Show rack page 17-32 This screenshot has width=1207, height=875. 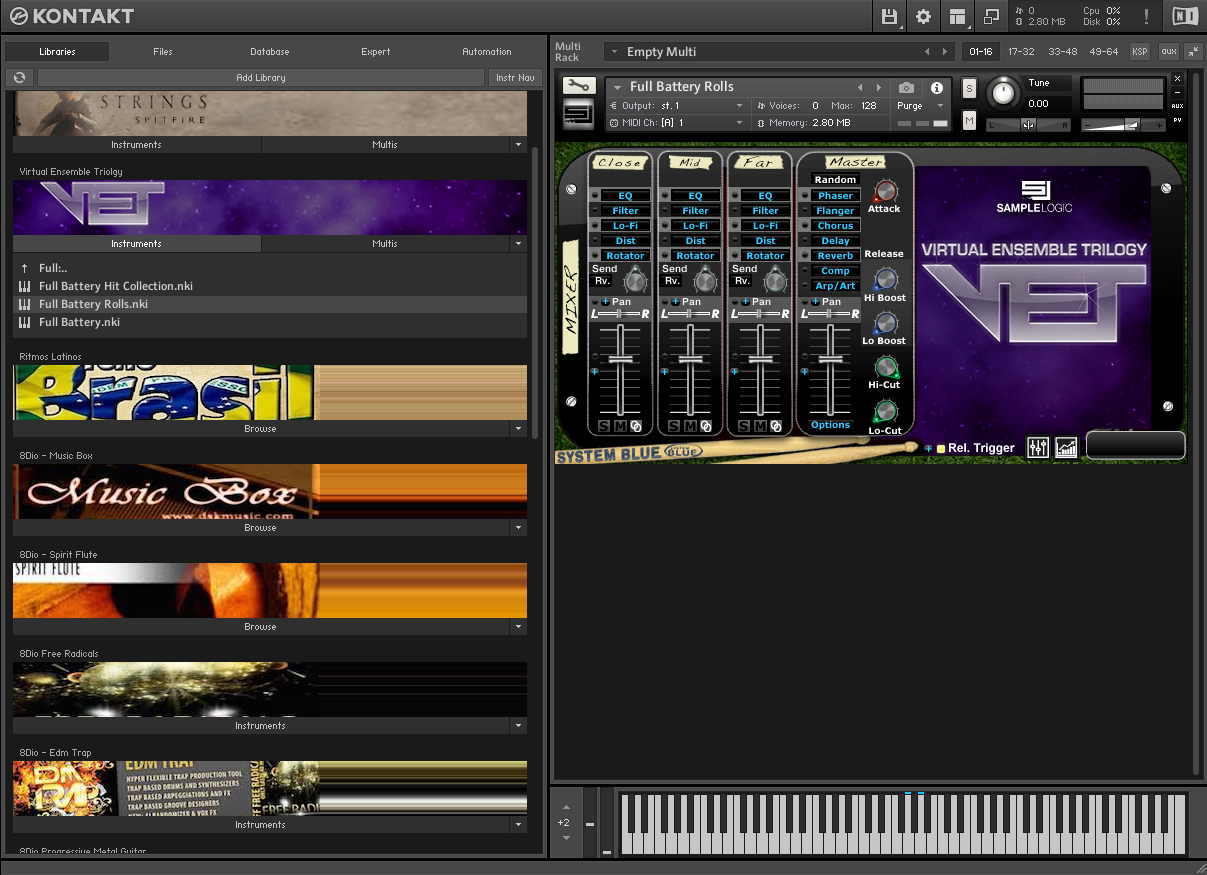(x=1021, y=51)
